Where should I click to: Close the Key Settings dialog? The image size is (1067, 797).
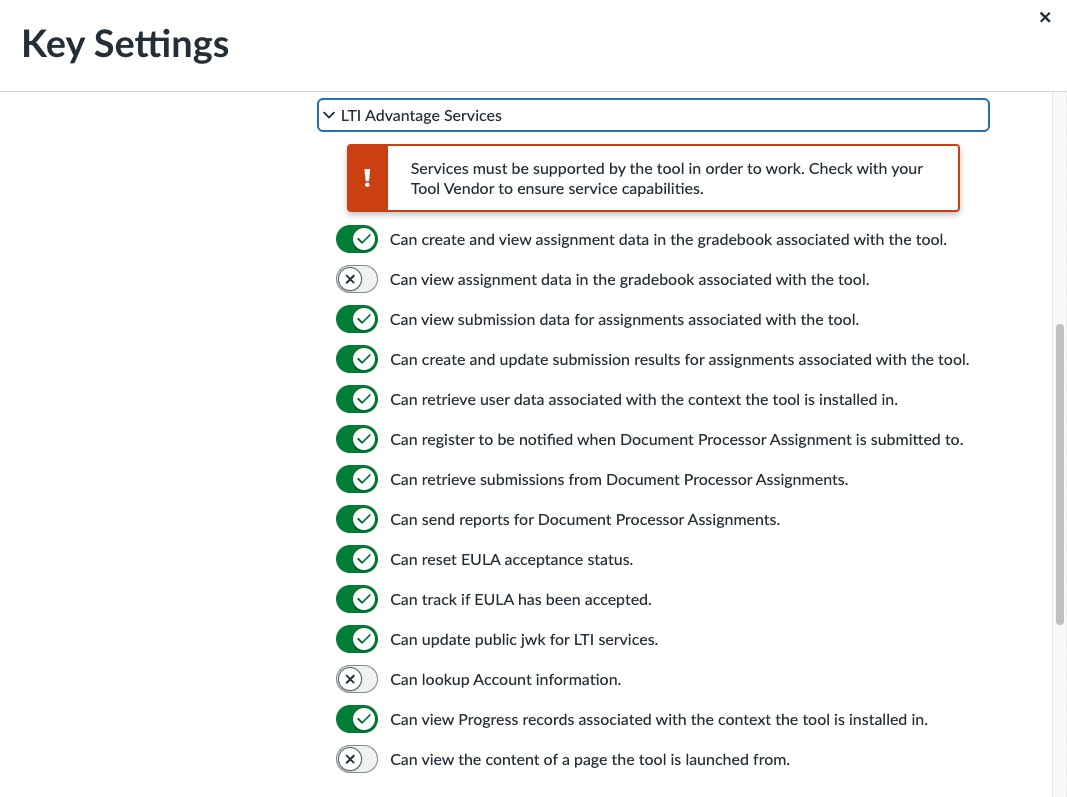(1045, 17)
